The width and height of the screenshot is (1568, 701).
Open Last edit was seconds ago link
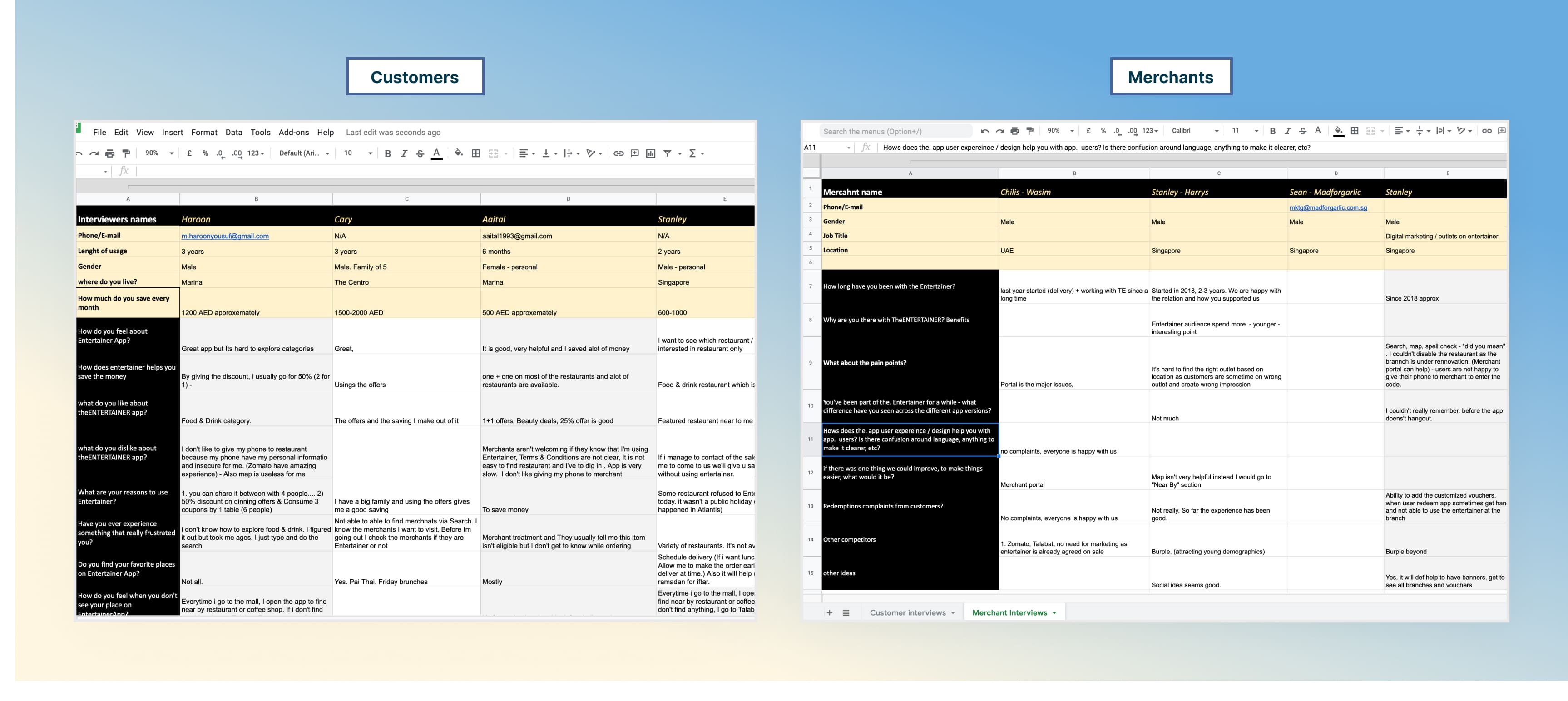coord(393,132)
